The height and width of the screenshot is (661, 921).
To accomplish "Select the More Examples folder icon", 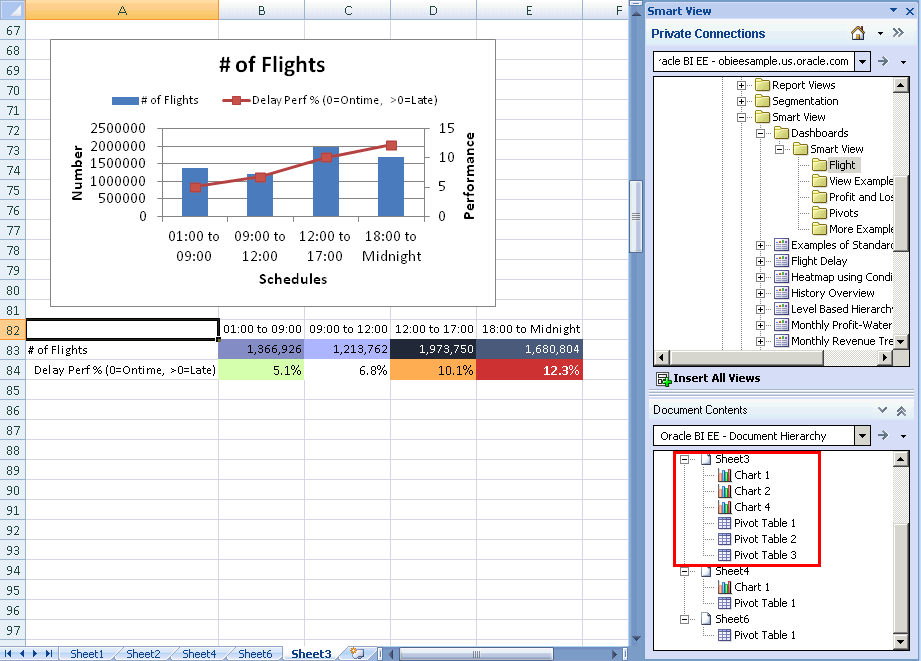I will pos(819,229).
